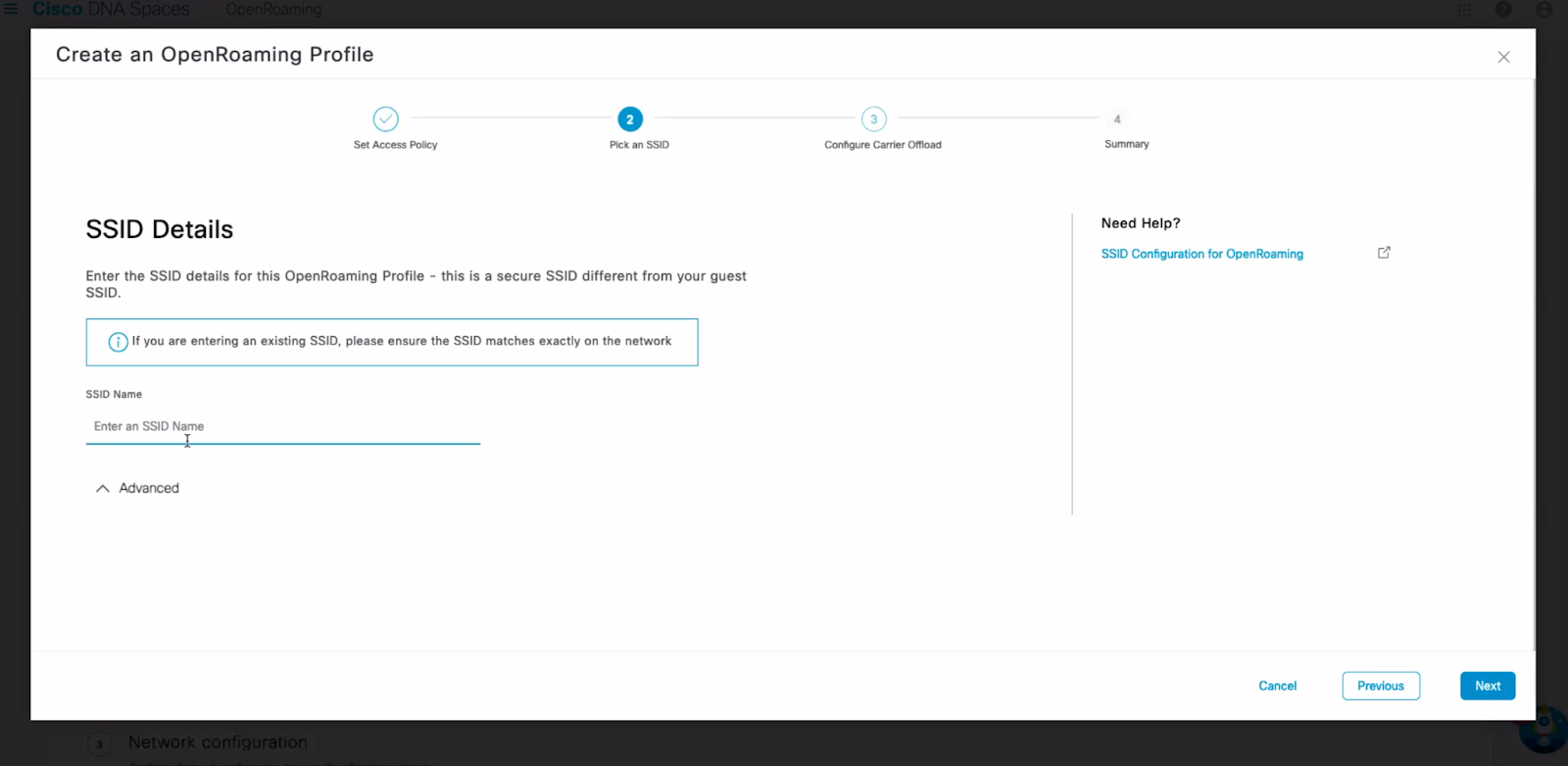
Task: Click Network configuration text behind the dialog
Action: point(218,742)
